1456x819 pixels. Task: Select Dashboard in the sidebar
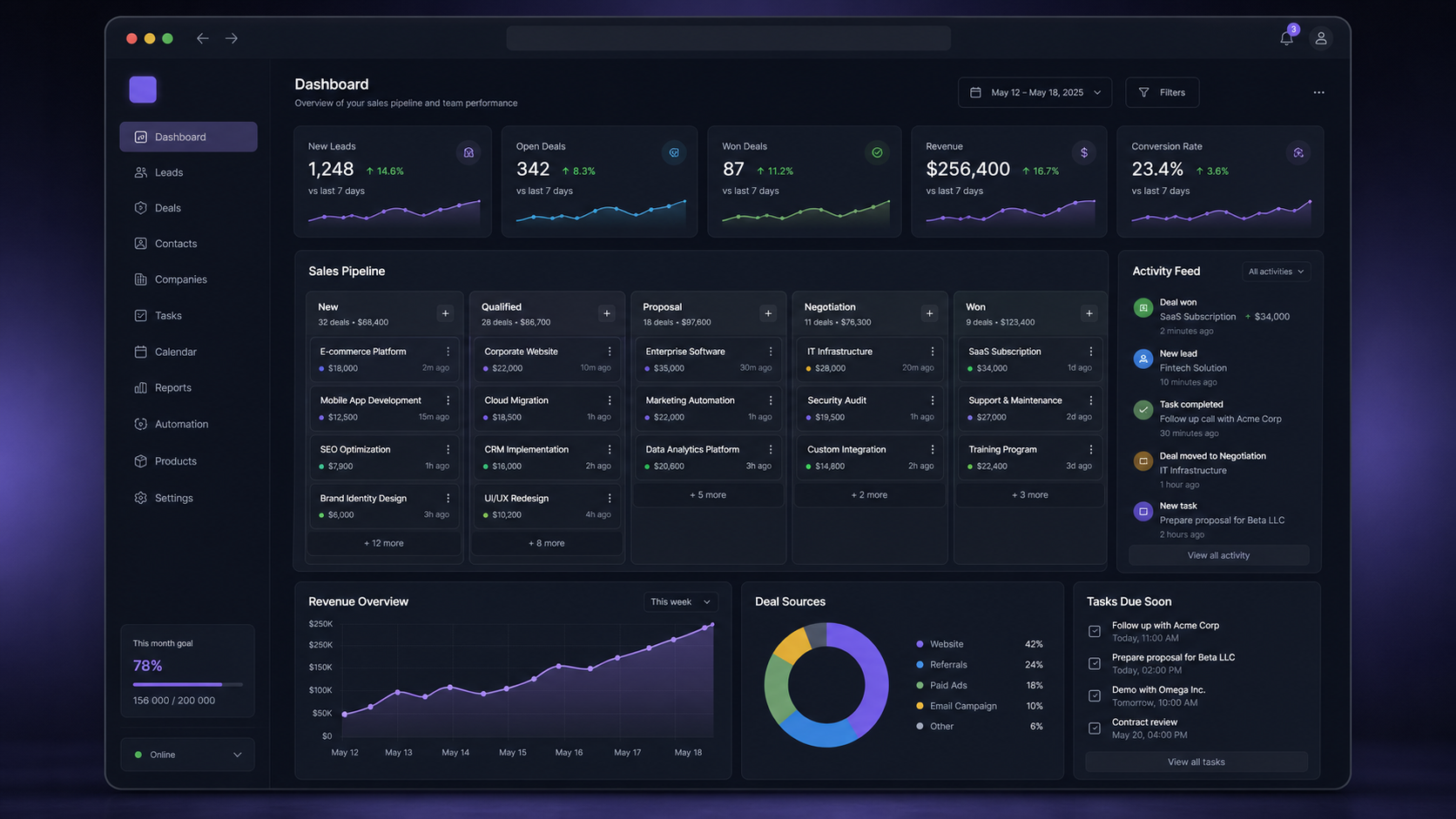click(188, 137)
